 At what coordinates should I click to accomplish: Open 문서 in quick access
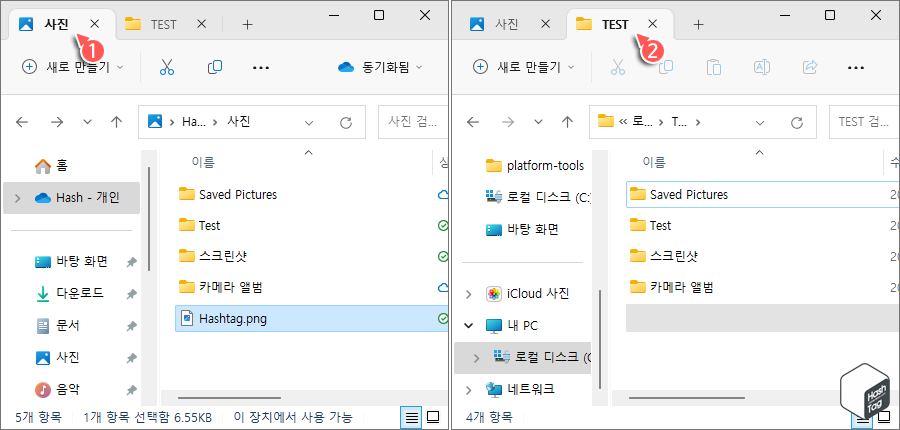pyautogui.click(x=58, y=326)
